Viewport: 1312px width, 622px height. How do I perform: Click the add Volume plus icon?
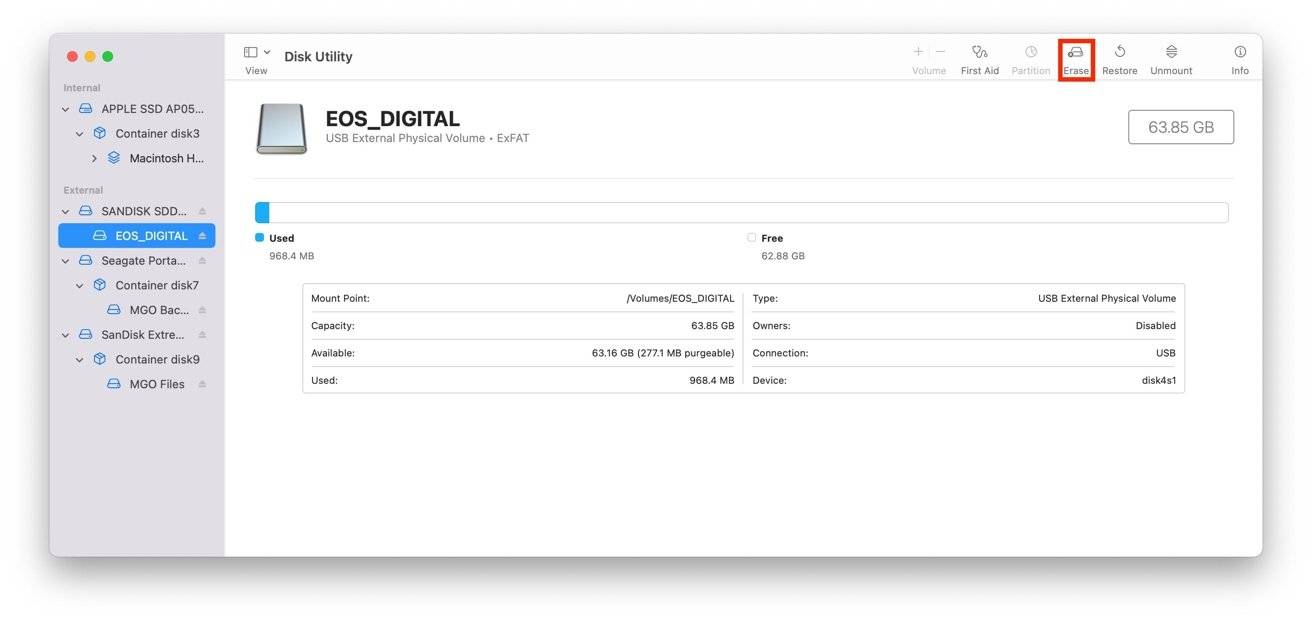point(917,50)
